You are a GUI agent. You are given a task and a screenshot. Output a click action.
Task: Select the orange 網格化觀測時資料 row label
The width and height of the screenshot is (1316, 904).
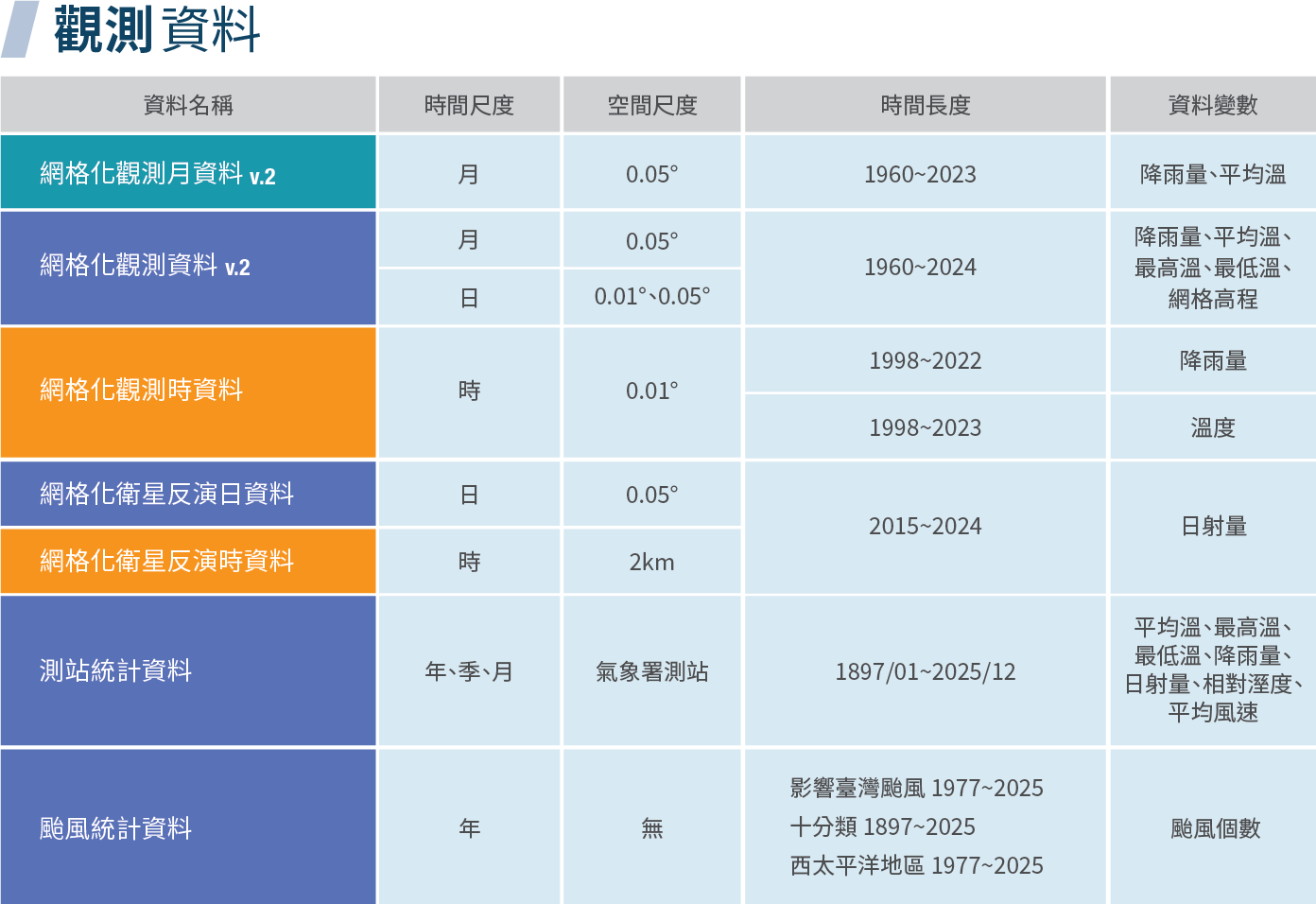click(142, 391)
